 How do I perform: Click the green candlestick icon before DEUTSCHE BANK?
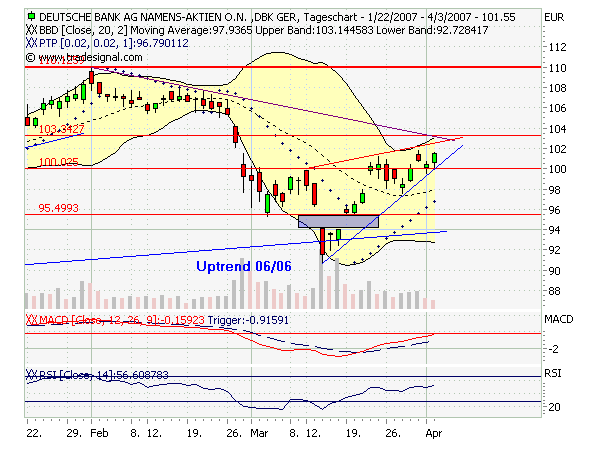(x=33, y=17)
